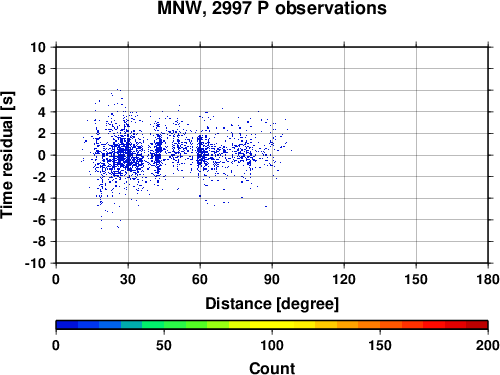Click the colorbar tick label '200'
The image size is (500, 375).
(488, 345)
